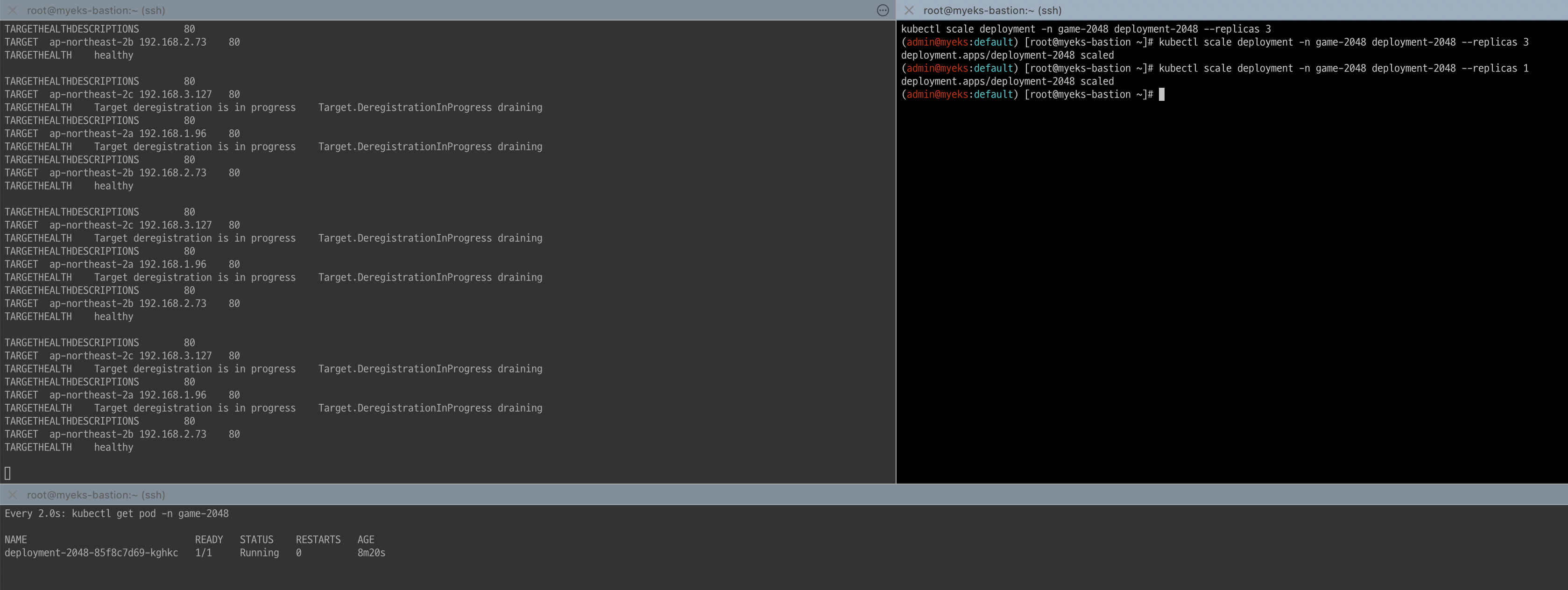
Task: Click the 'Every 2.0s' watch header line
Action: [116, 514]
